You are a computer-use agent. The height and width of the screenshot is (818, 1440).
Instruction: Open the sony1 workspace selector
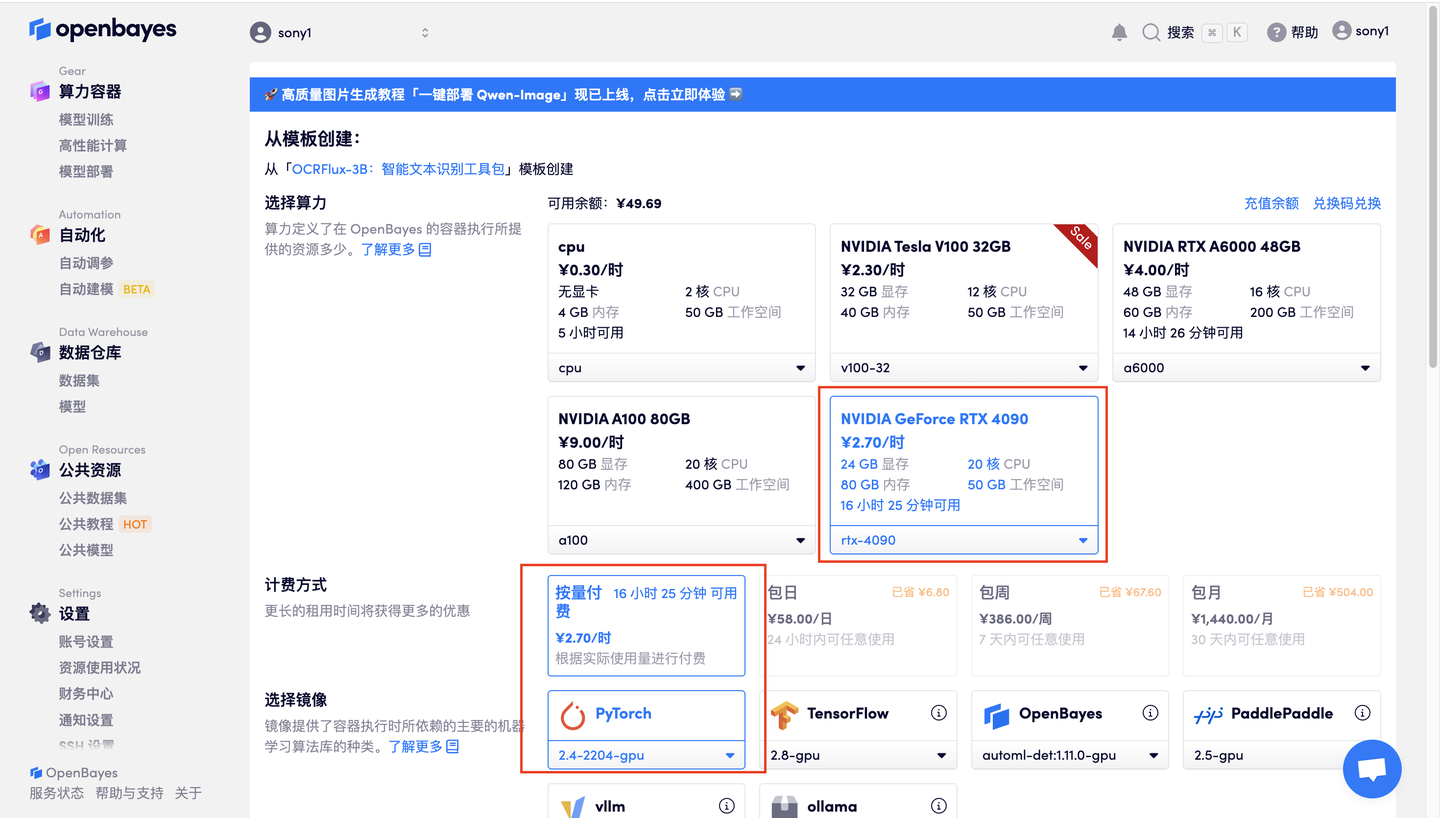point(340,31)
